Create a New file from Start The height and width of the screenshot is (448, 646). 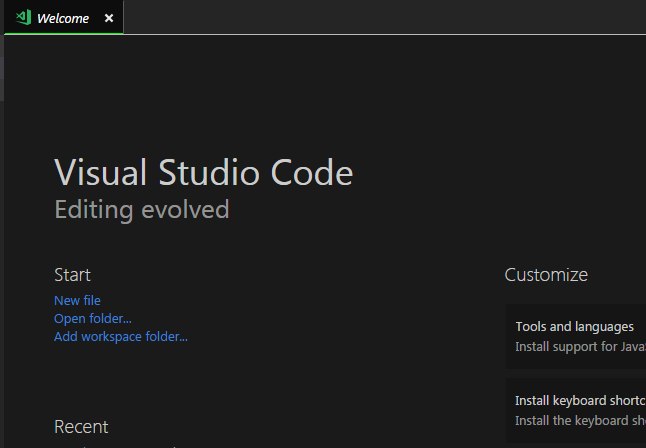point(77,300)
